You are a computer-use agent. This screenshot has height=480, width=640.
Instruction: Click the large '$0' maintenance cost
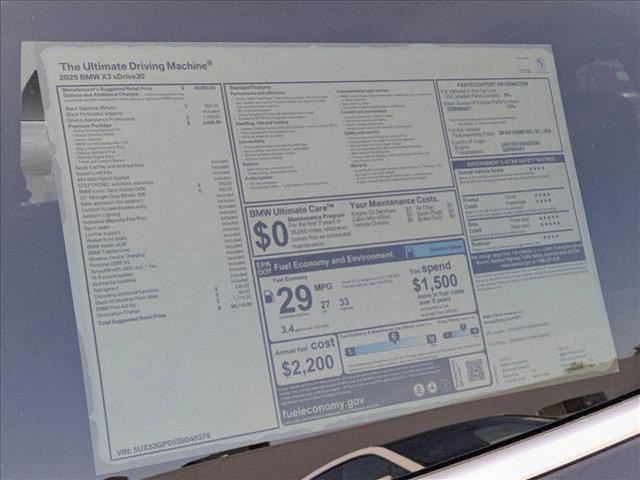tap(270, 236)
